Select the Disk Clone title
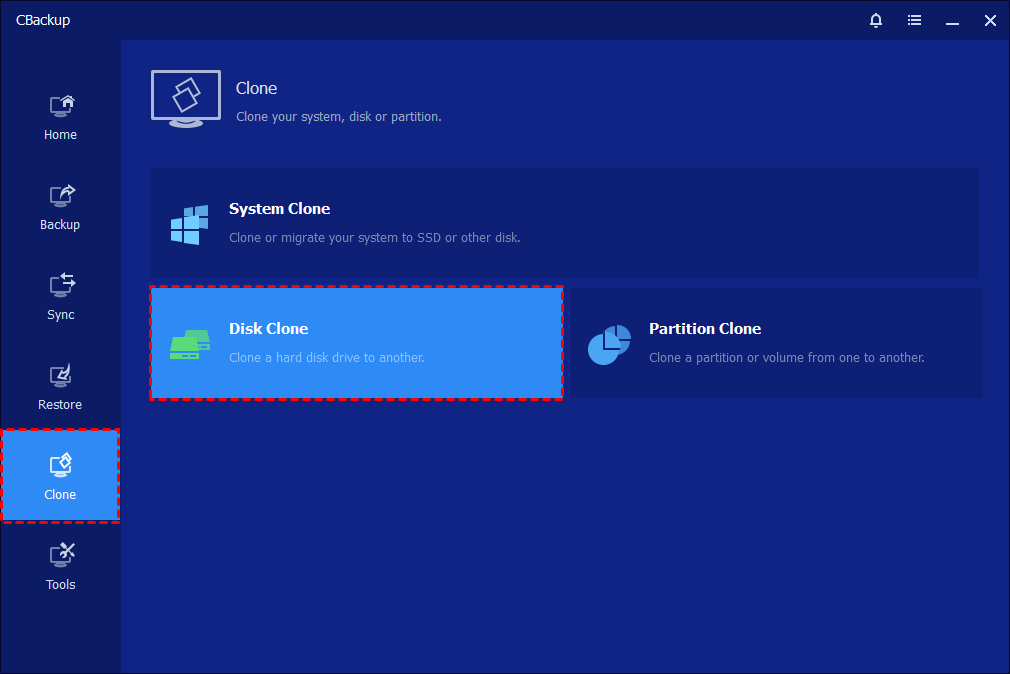The image size is (1010, 674). point(268,329)
